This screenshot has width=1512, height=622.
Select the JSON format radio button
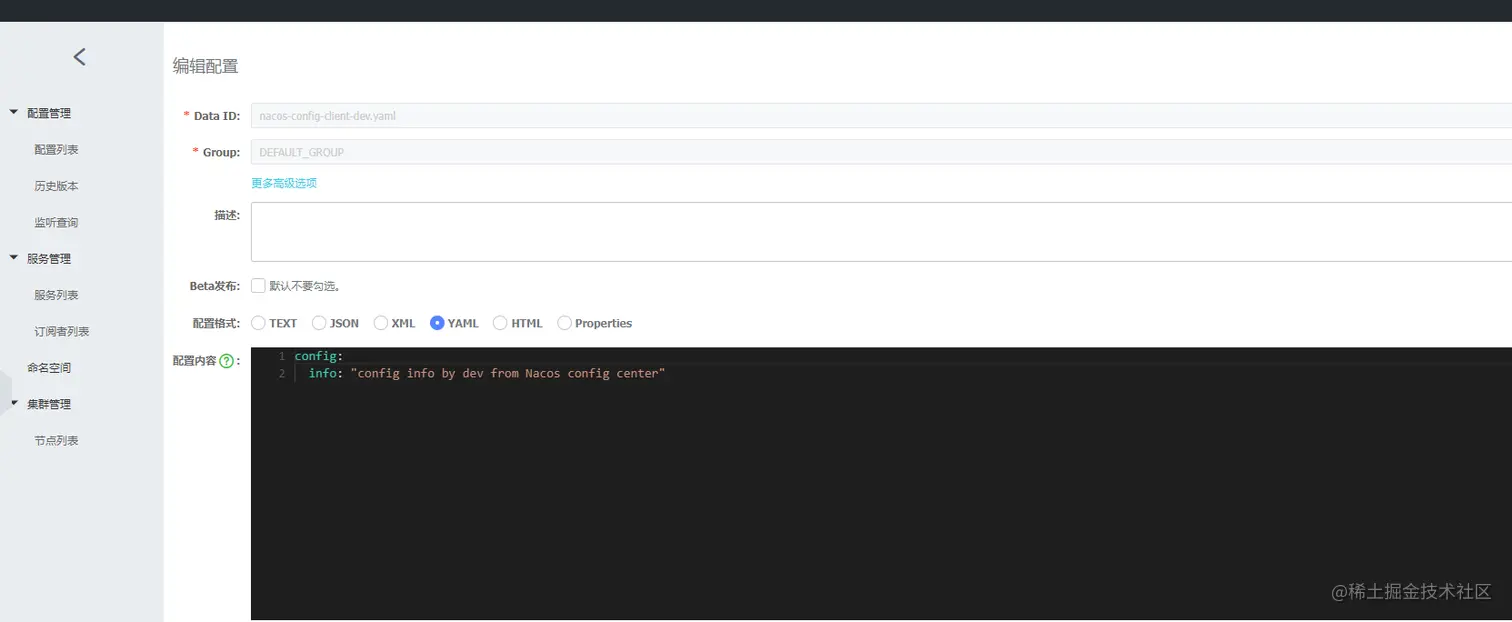319,323
